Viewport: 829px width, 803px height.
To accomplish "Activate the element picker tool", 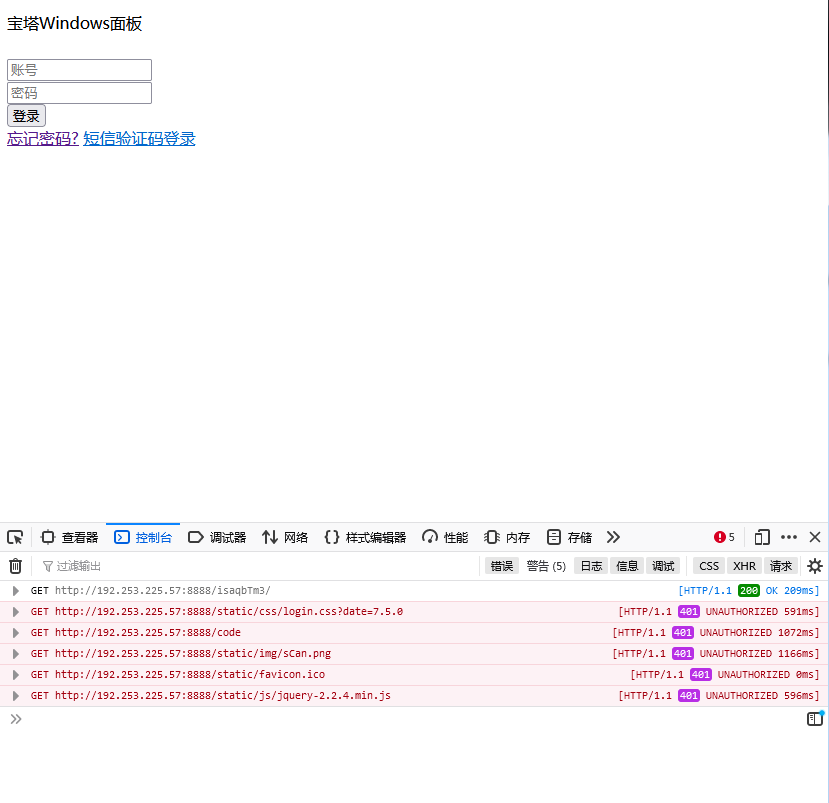I will 15,538.
